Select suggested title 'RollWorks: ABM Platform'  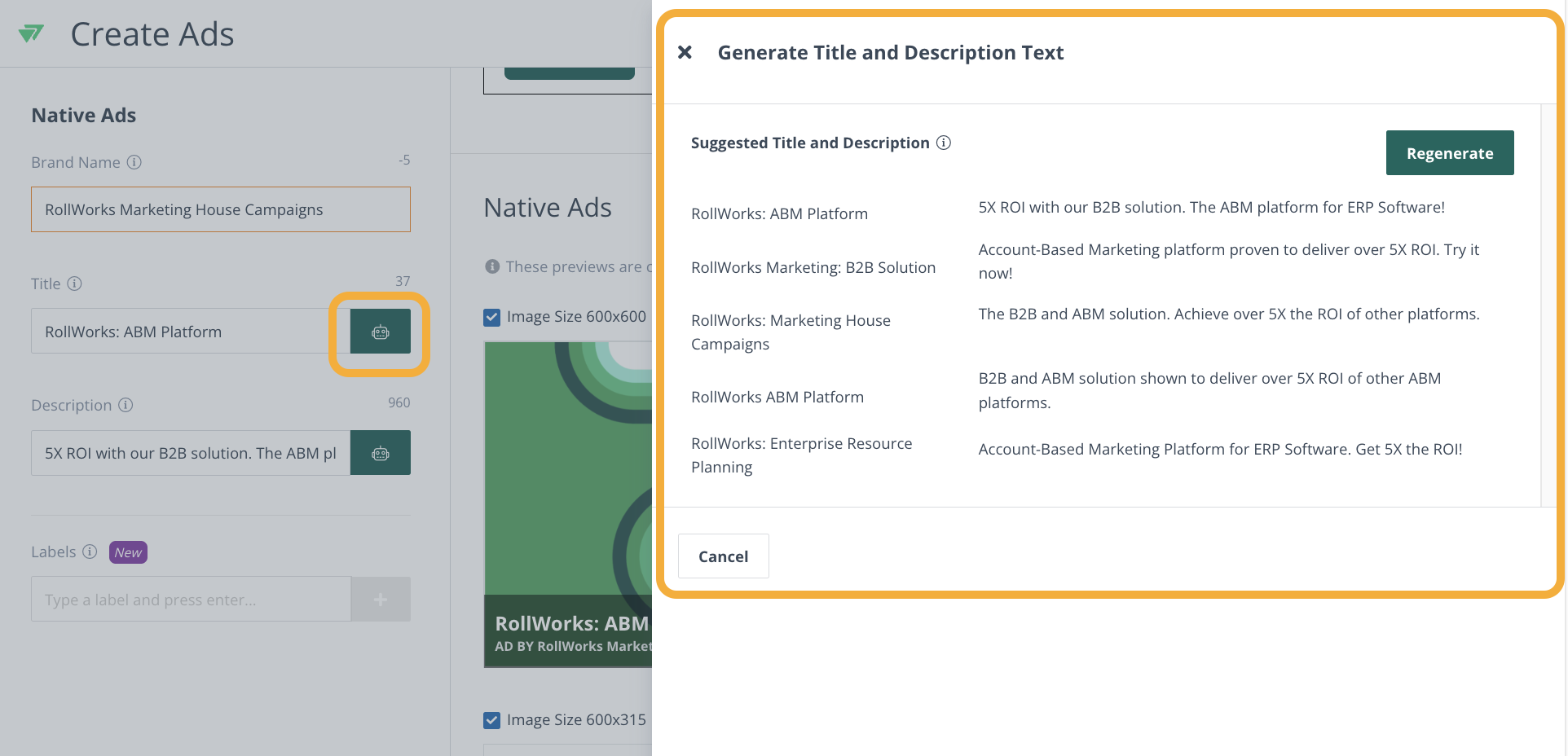(779, 213)
